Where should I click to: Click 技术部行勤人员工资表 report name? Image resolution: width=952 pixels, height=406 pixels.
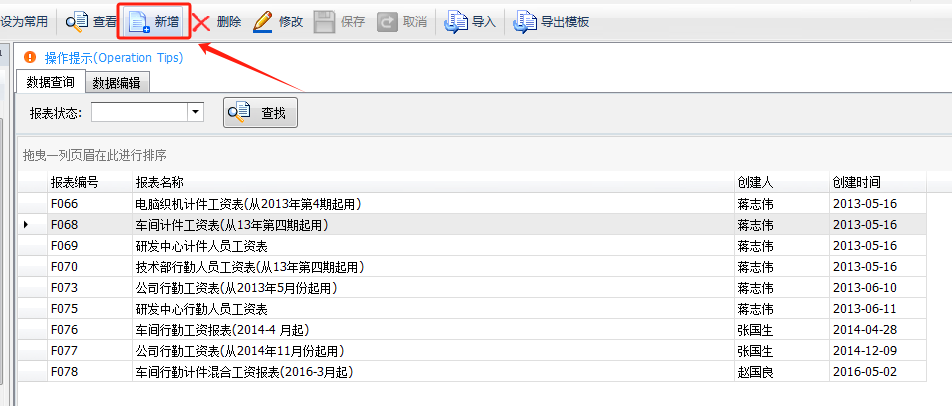[x=250, y=267]
